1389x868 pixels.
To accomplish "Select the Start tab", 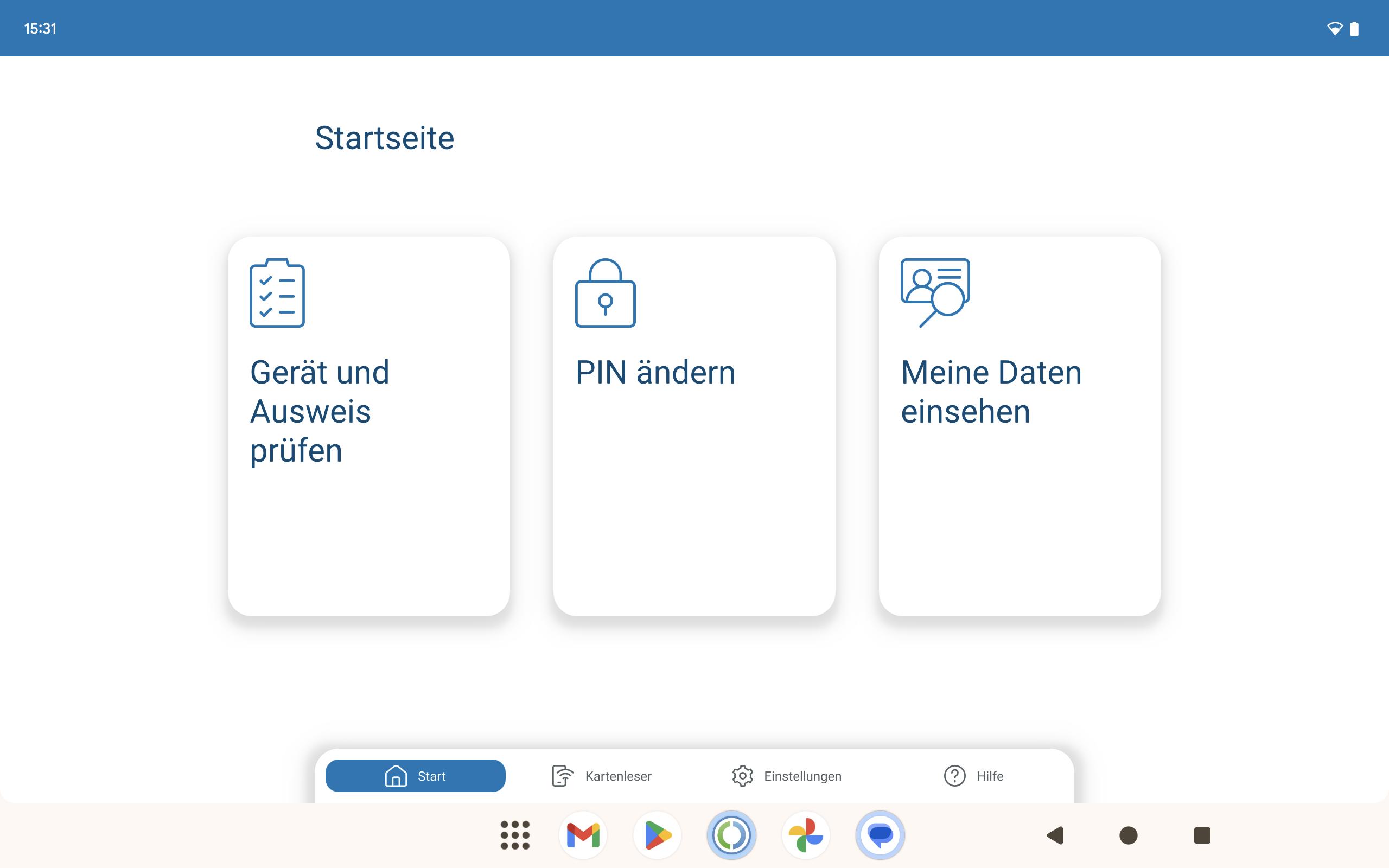I will (415, 776).
